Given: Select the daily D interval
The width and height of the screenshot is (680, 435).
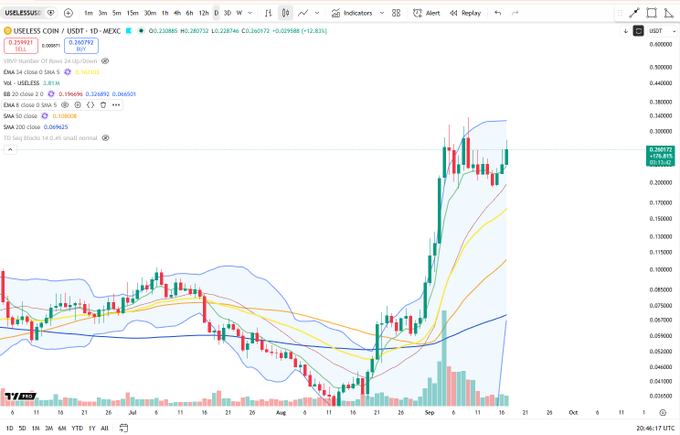Looking at the screenshot, I should pos(216,13).
